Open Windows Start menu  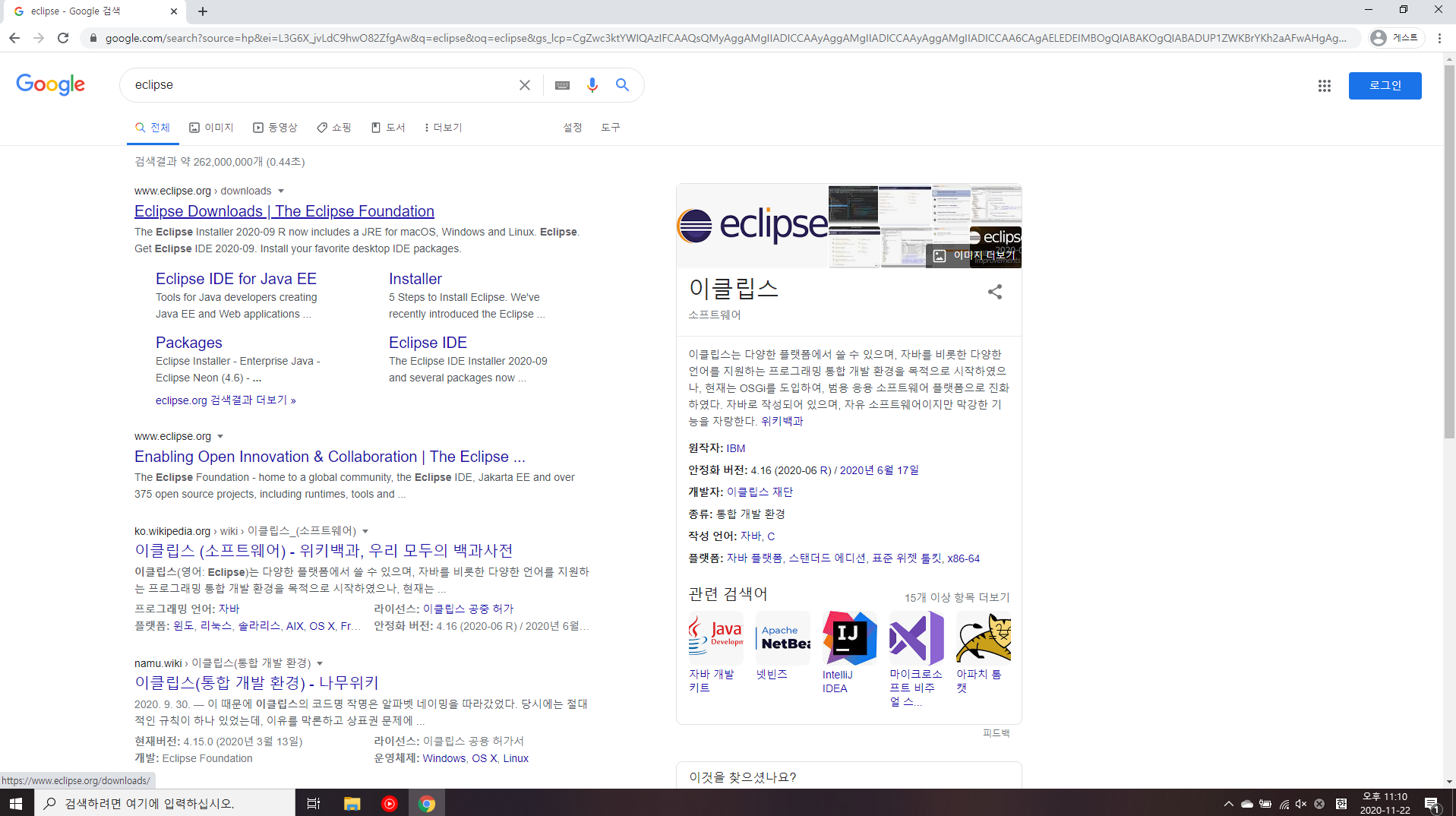(x=17, y=803)
